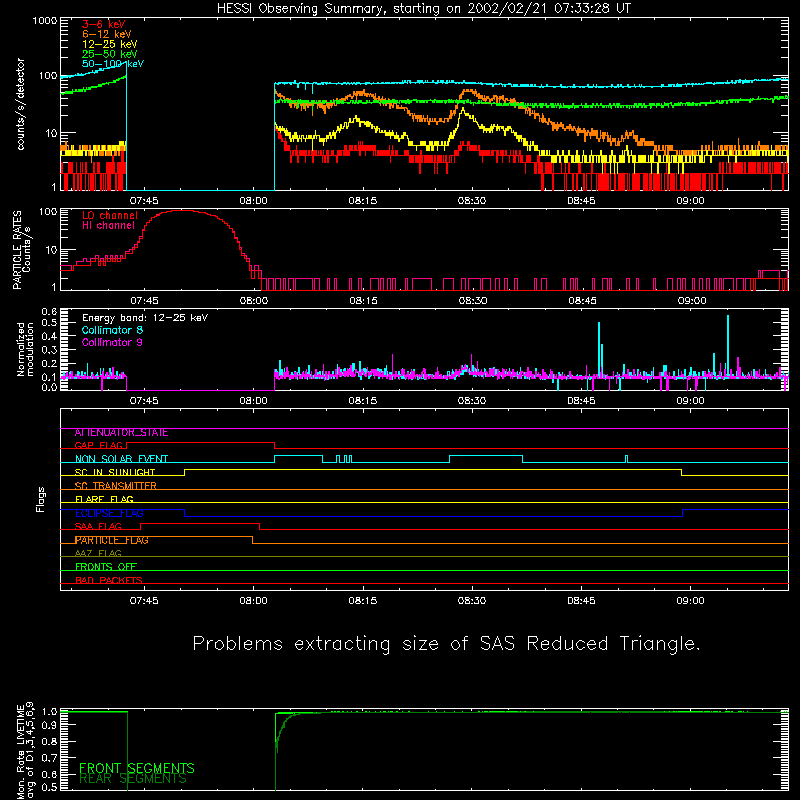Click the SC_TRANSMITTER flag label
The width and height of the screenshot is (800, 800).
click(x=115, y=486)
